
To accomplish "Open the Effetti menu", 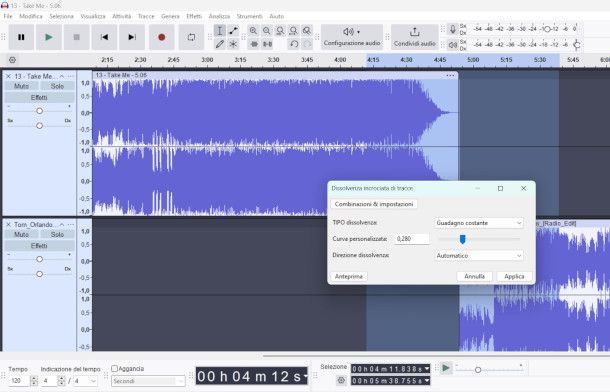I will coord(194,16).
